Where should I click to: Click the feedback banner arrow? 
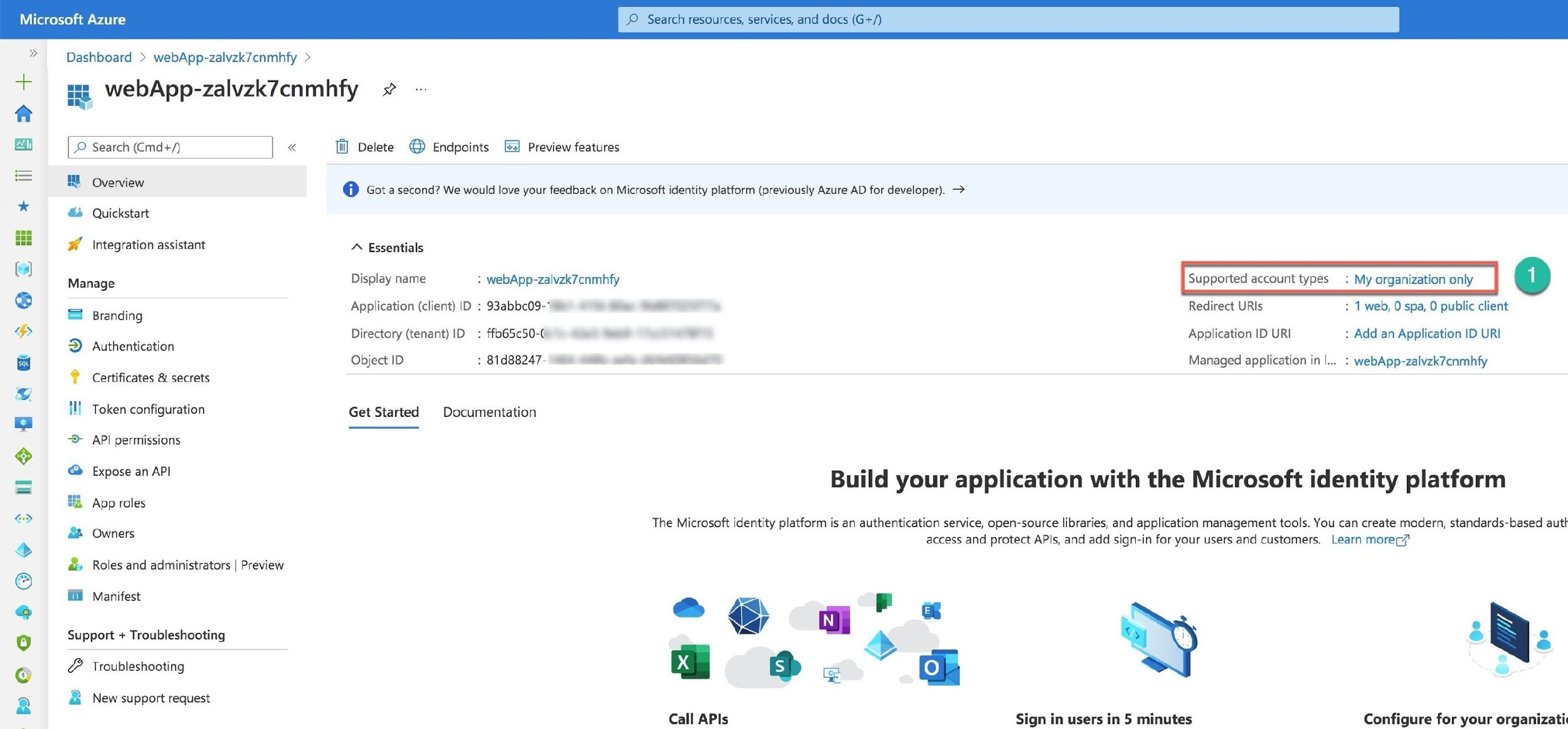click(958, 189)
